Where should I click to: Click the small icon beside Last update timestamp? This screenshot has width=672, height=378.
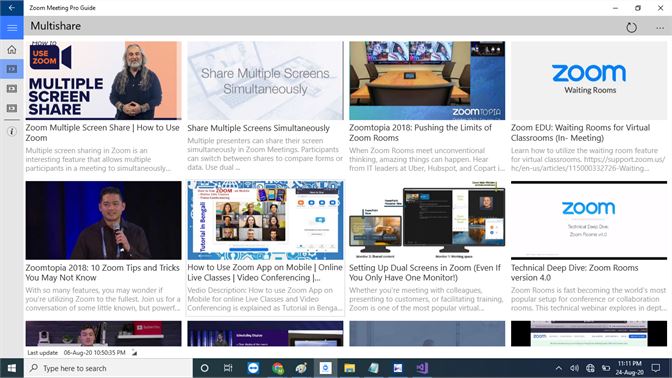click(x=134, y=352)
